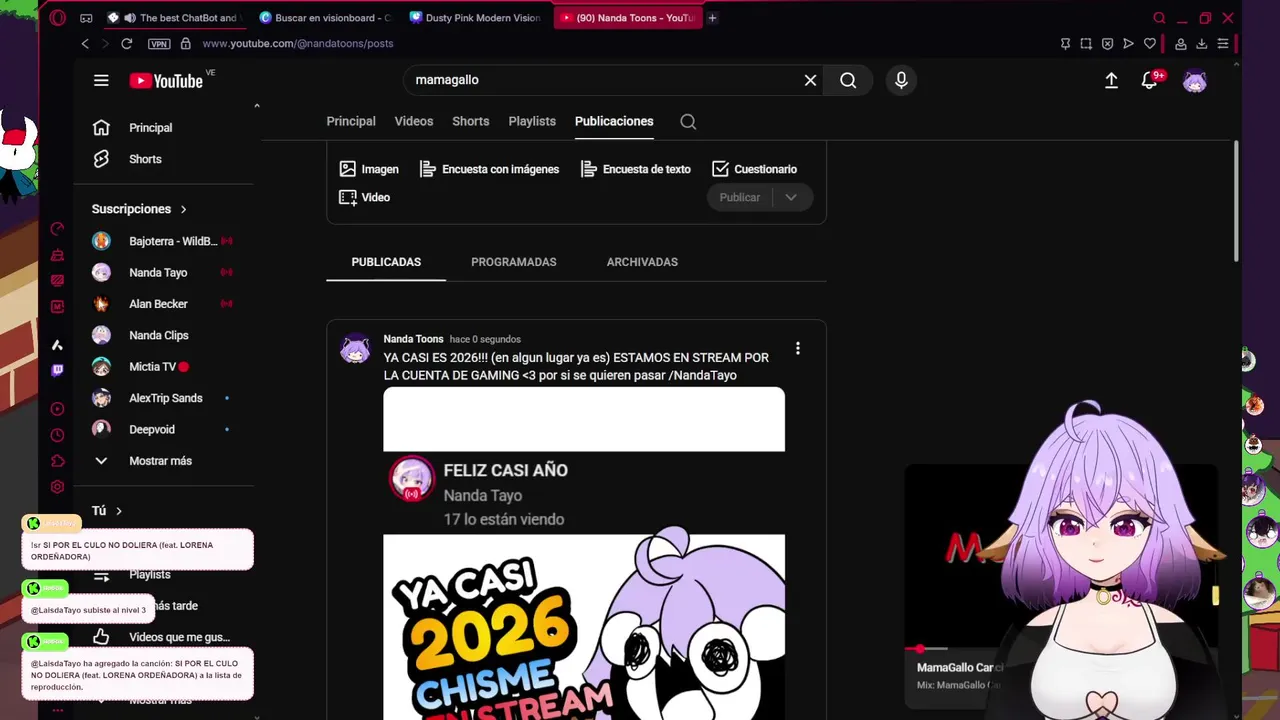Click the YouTube logo
Viewport: 1280px width, 720px height.
[x=166, y=81]
